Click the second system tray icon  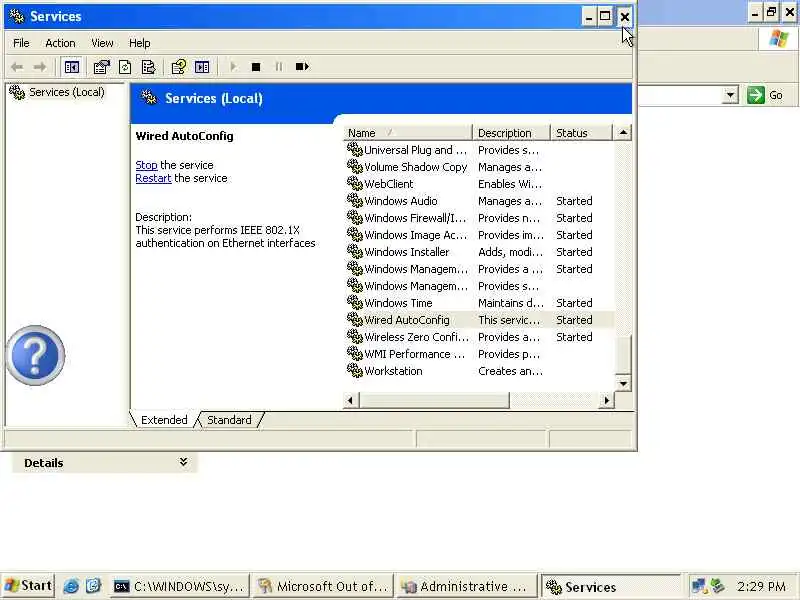[x=718, y=586]
